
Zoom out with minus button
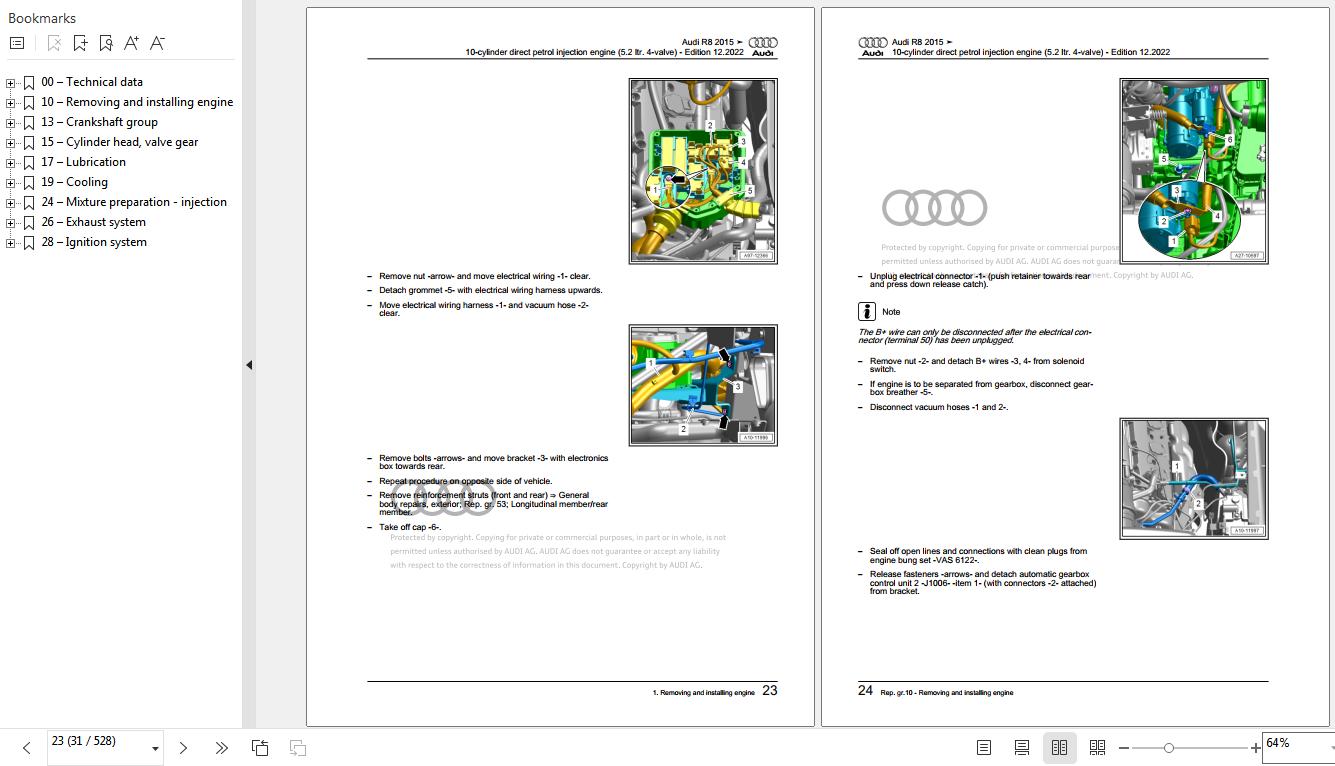pos(1124,748)
